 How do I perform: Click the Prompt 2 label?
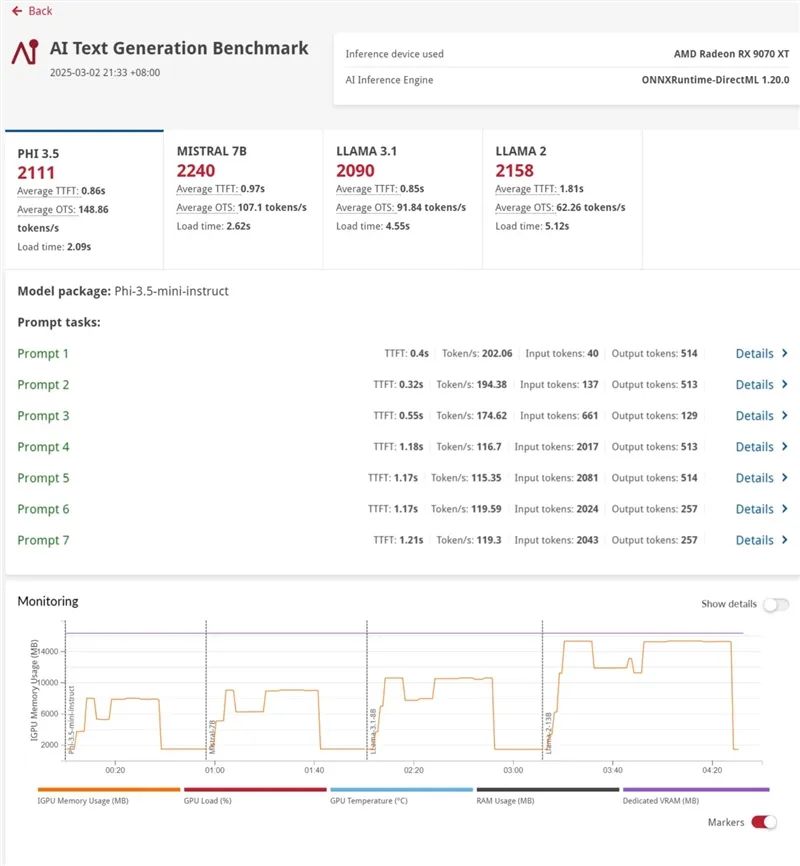tap(43, 384)
